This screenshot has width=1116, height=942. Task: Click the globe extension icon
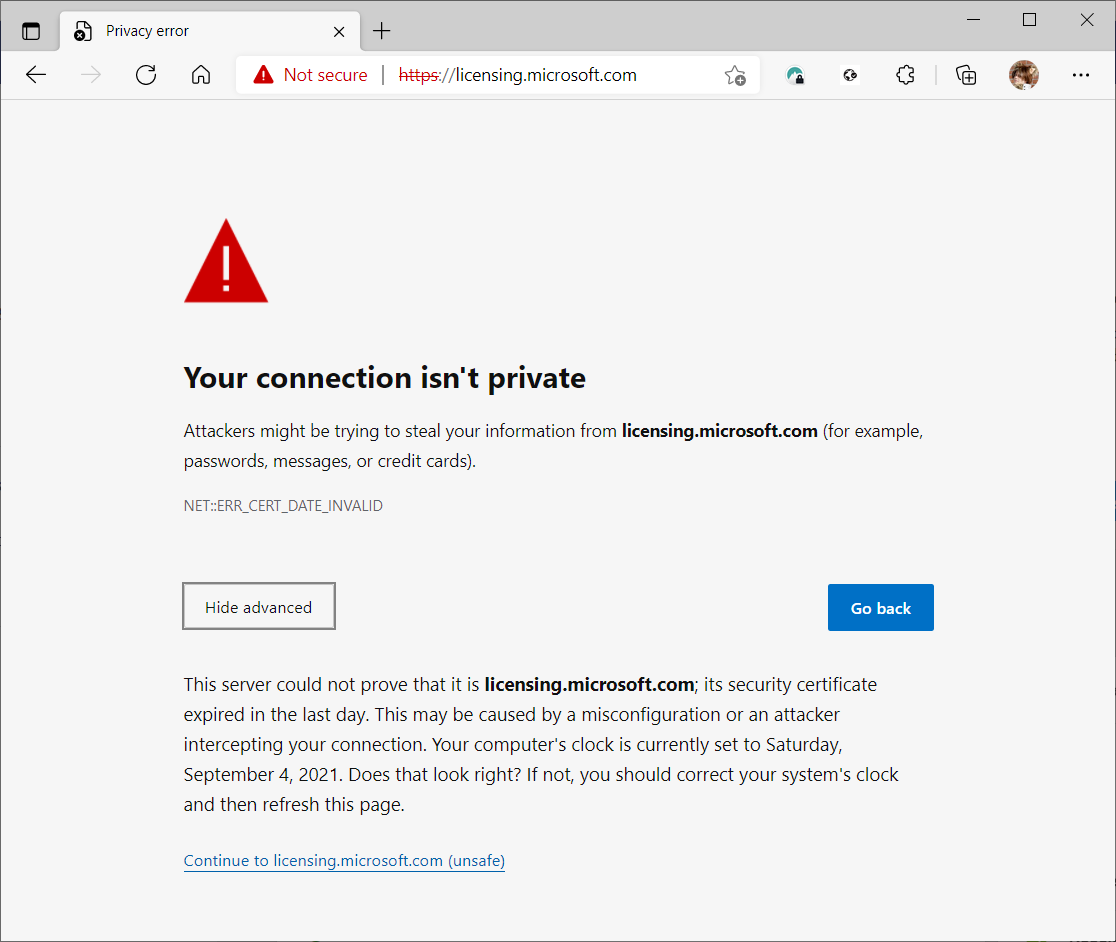point(850,75)
